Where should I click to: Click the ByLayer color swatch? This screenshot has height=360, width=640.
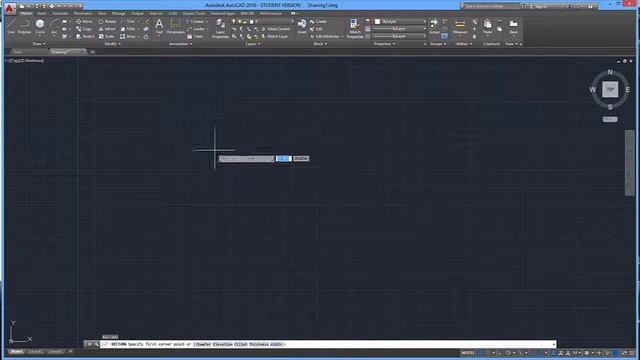[378, 21]
